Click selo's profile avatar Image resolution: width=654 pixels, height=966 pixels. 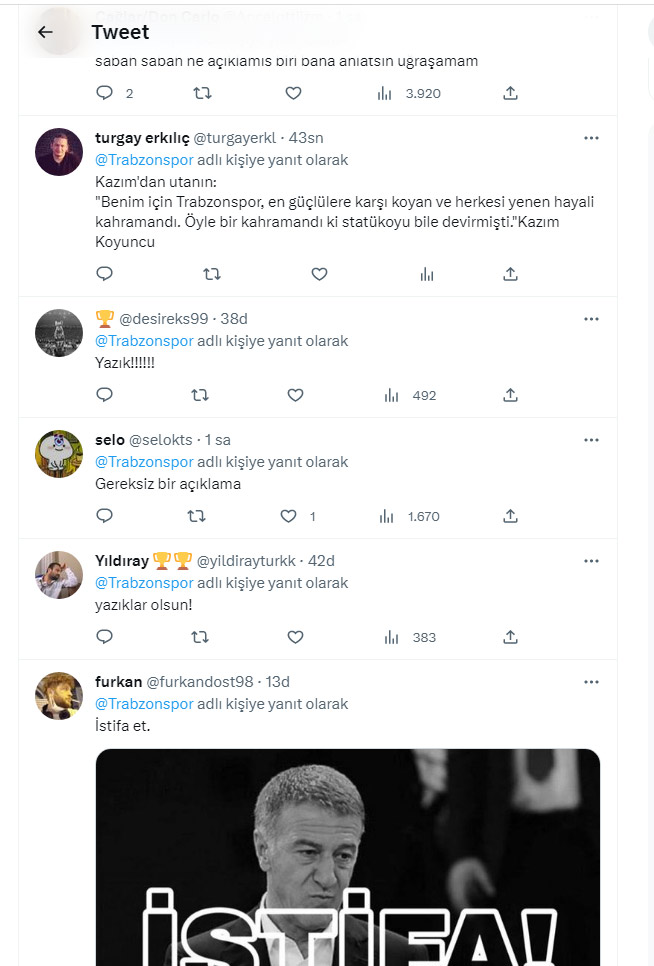coord(59,454)
